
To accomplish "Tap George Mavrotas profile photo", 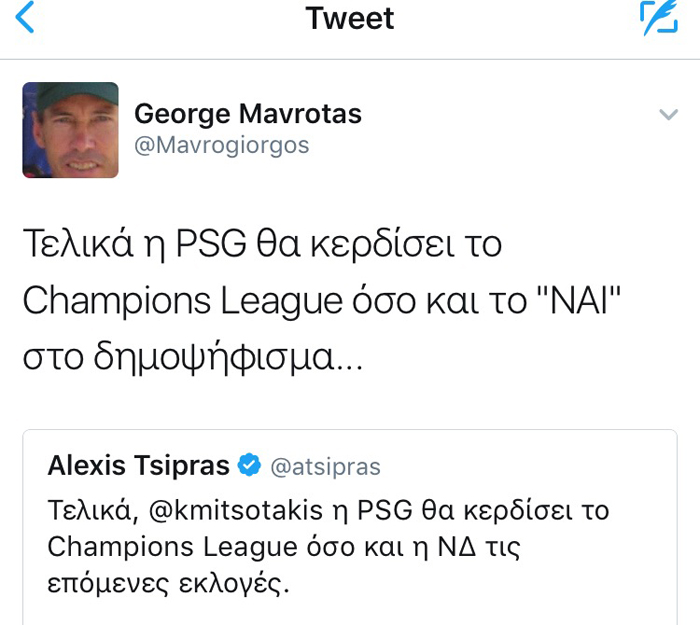I will coord(71,130).
